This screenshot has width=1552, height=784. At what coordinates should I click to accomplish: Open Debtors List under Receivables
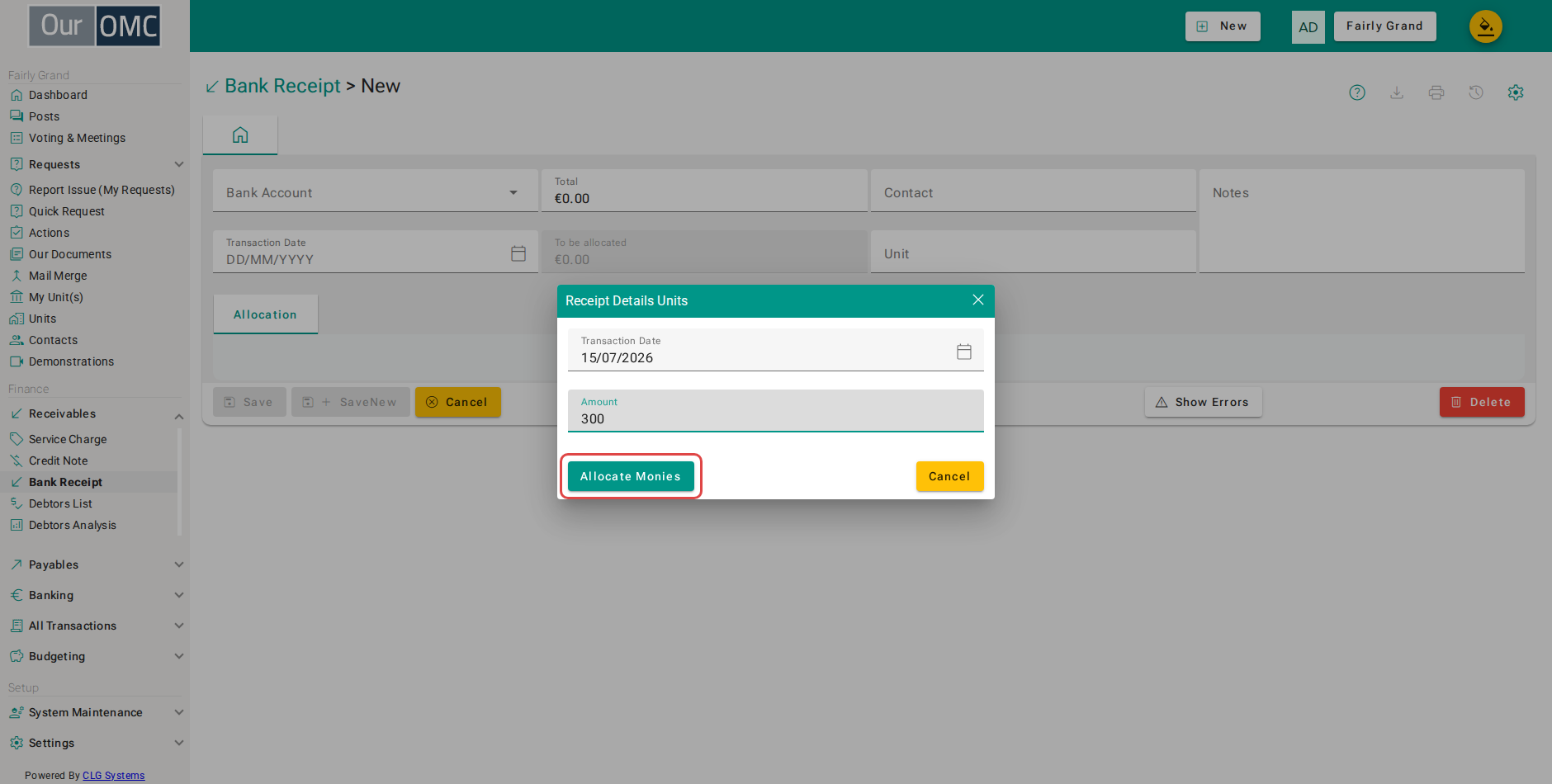(60, 503)
